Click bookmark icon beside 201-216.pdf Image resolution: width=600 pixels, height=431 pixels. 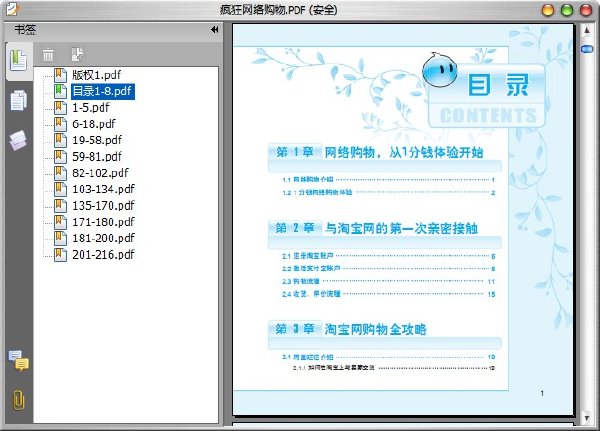[60, 255]
